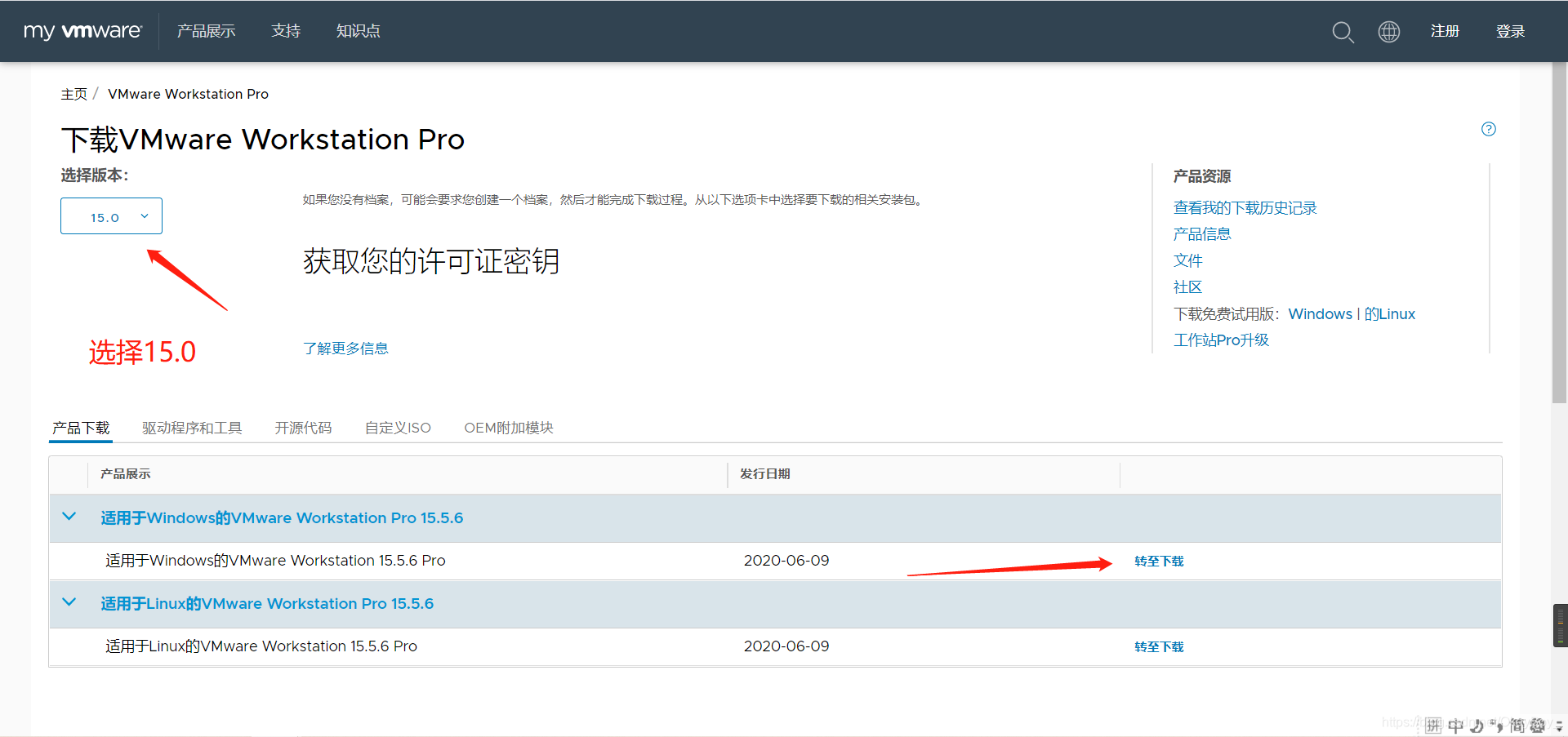Click 适用于Linux的VMware Workstation Pro 15.5.6 heading
The height and width of the screenshot is (737, 1568).
click(x=267, y=603)
